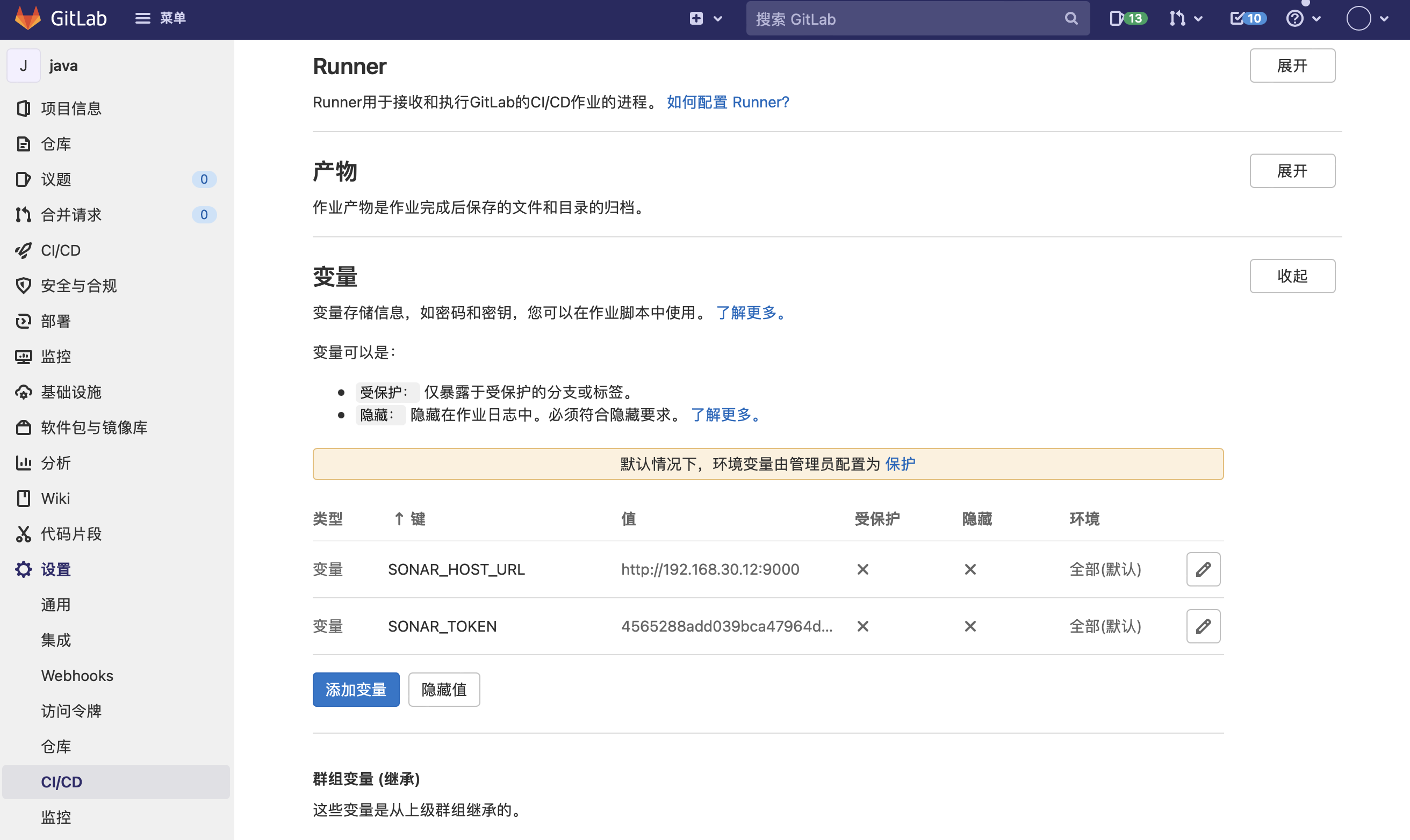
Task: Expand the Runner section
Action: point(1292,66)
